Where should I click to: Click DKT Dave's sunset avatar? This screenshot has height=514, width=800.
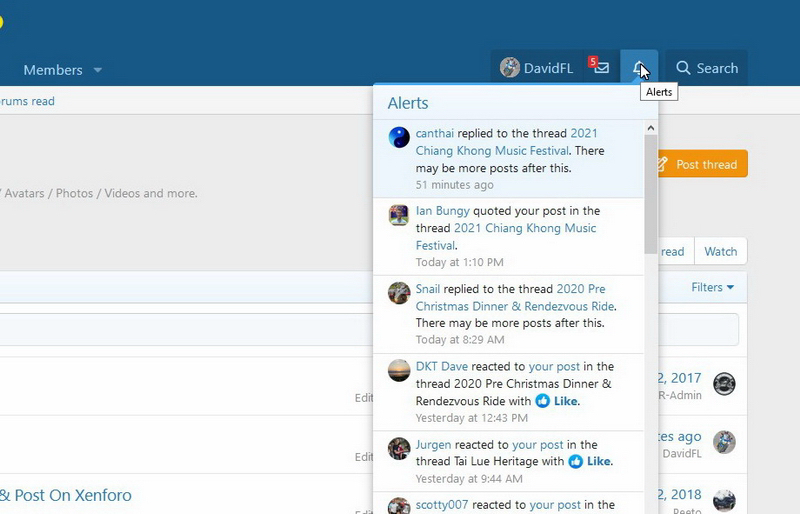coord(399,370)
